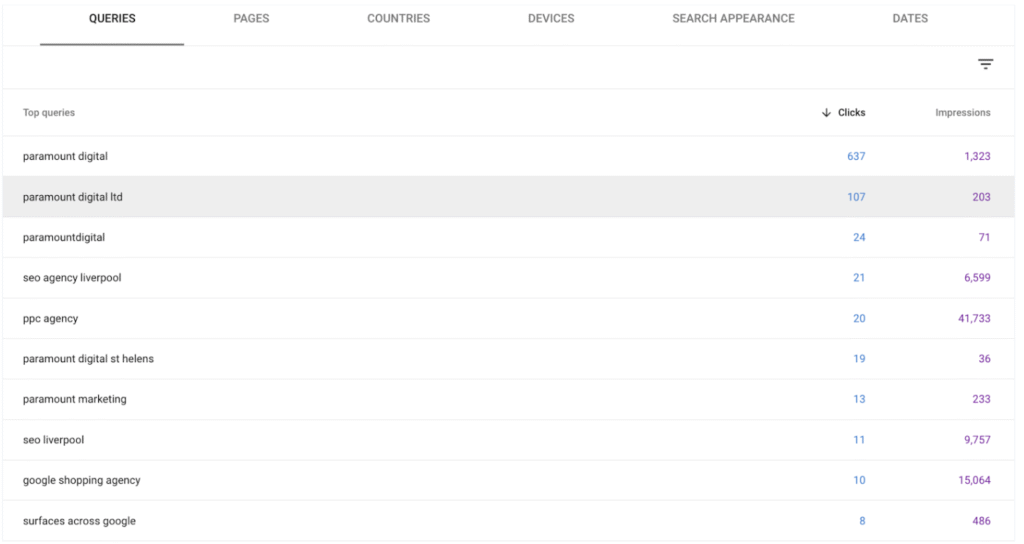
Task: Click the 486 impressions value
Action: tap(982, 520)
